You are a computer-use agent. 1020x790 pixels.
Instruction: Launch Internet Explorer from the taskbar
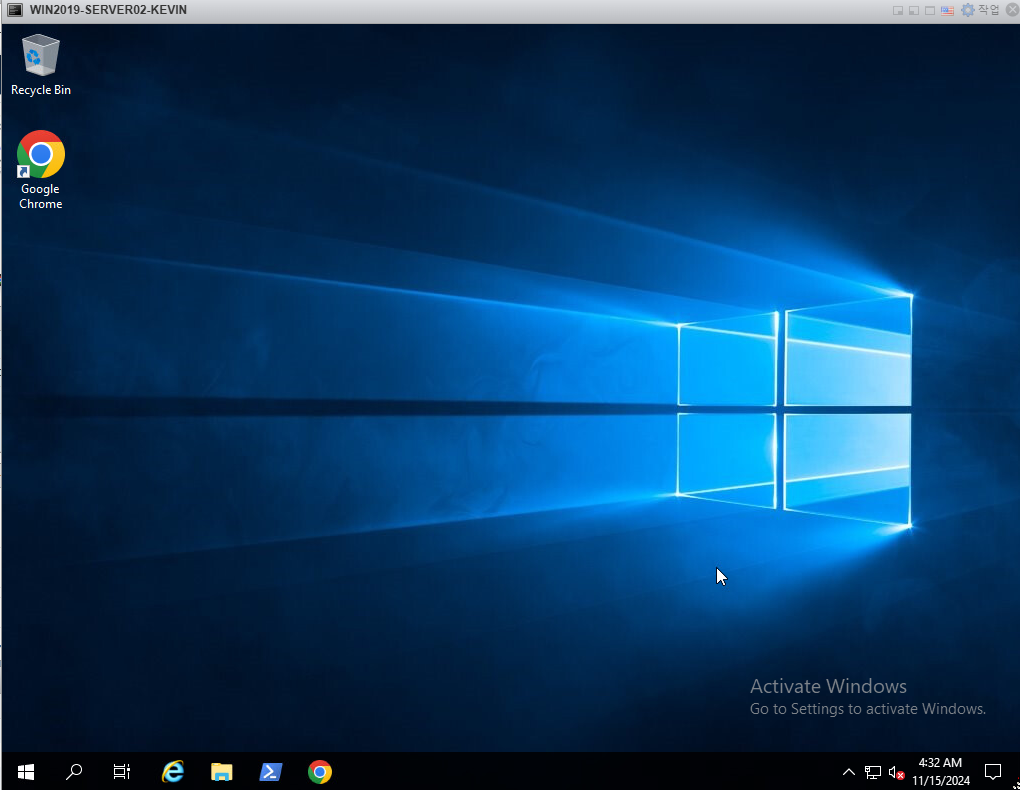(173, 772)
